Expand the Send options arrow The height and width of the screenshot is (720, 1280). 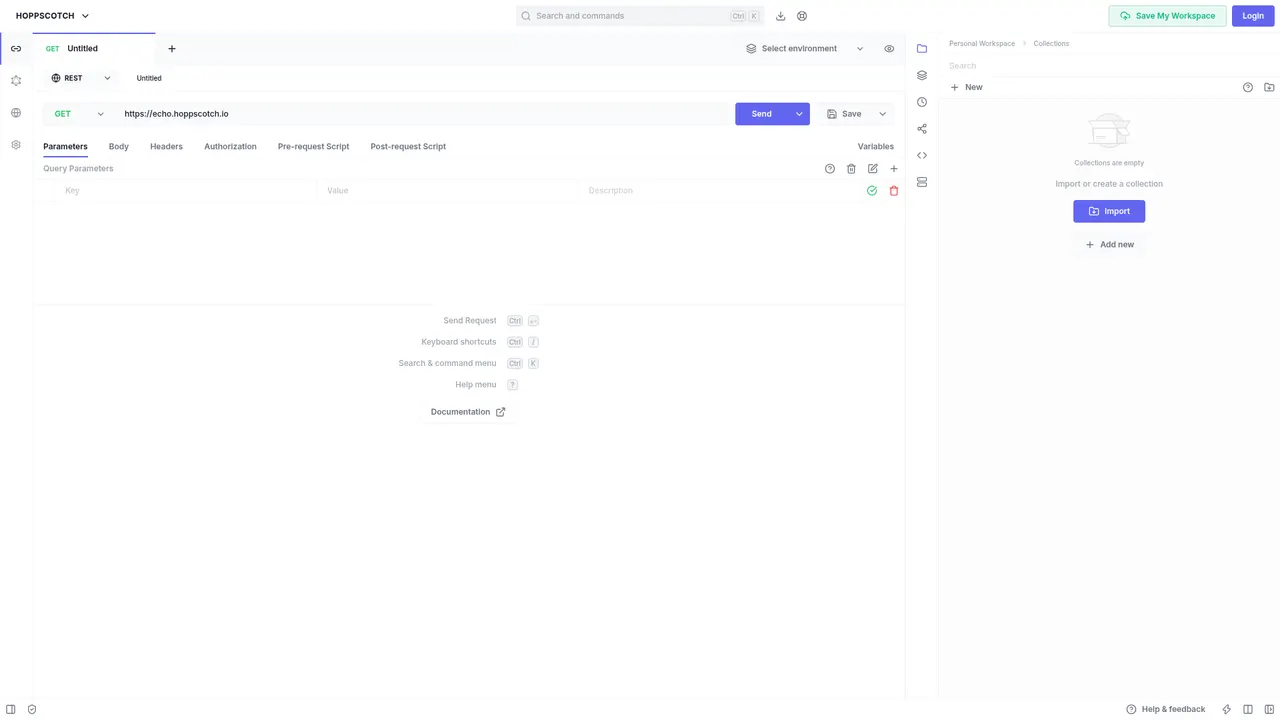(x=799, y=114)
